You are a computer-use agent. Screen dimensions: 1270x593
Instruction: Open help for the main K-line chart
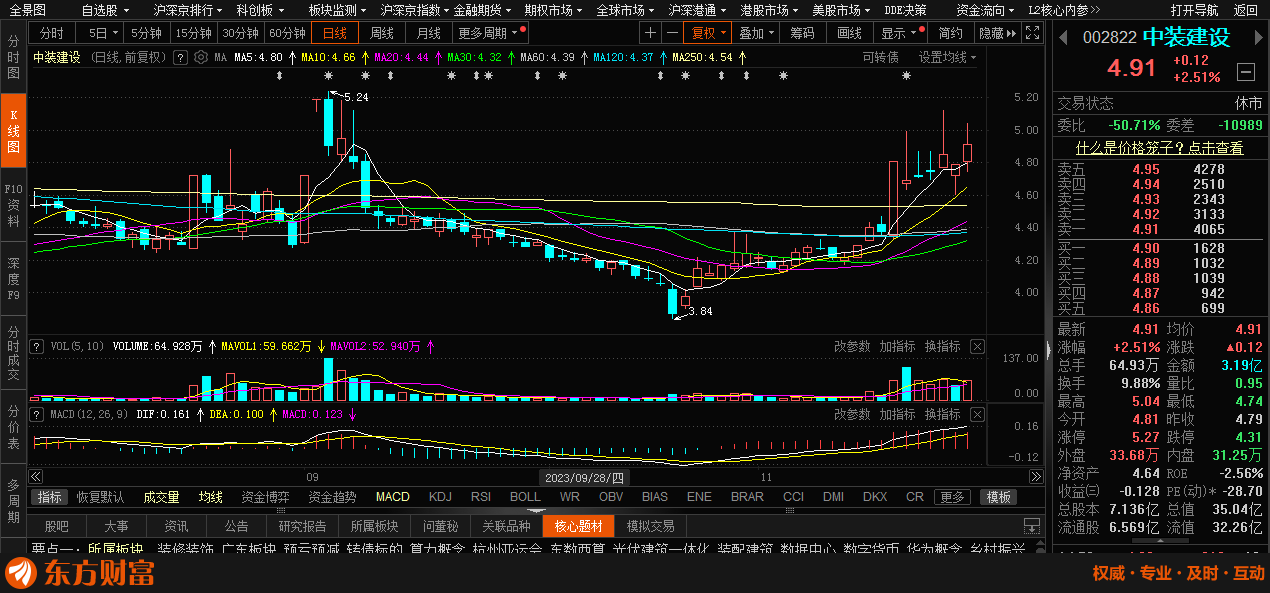click(x=180, y=57)
